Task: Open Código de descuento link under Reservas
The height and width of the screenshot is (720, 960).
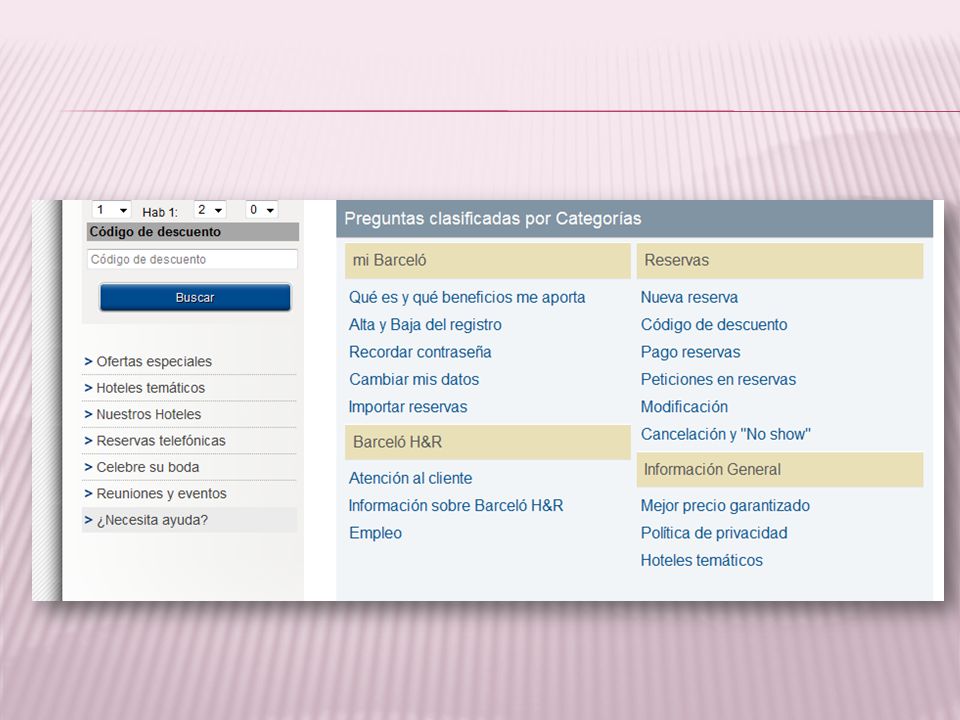Action: point(714,324)
